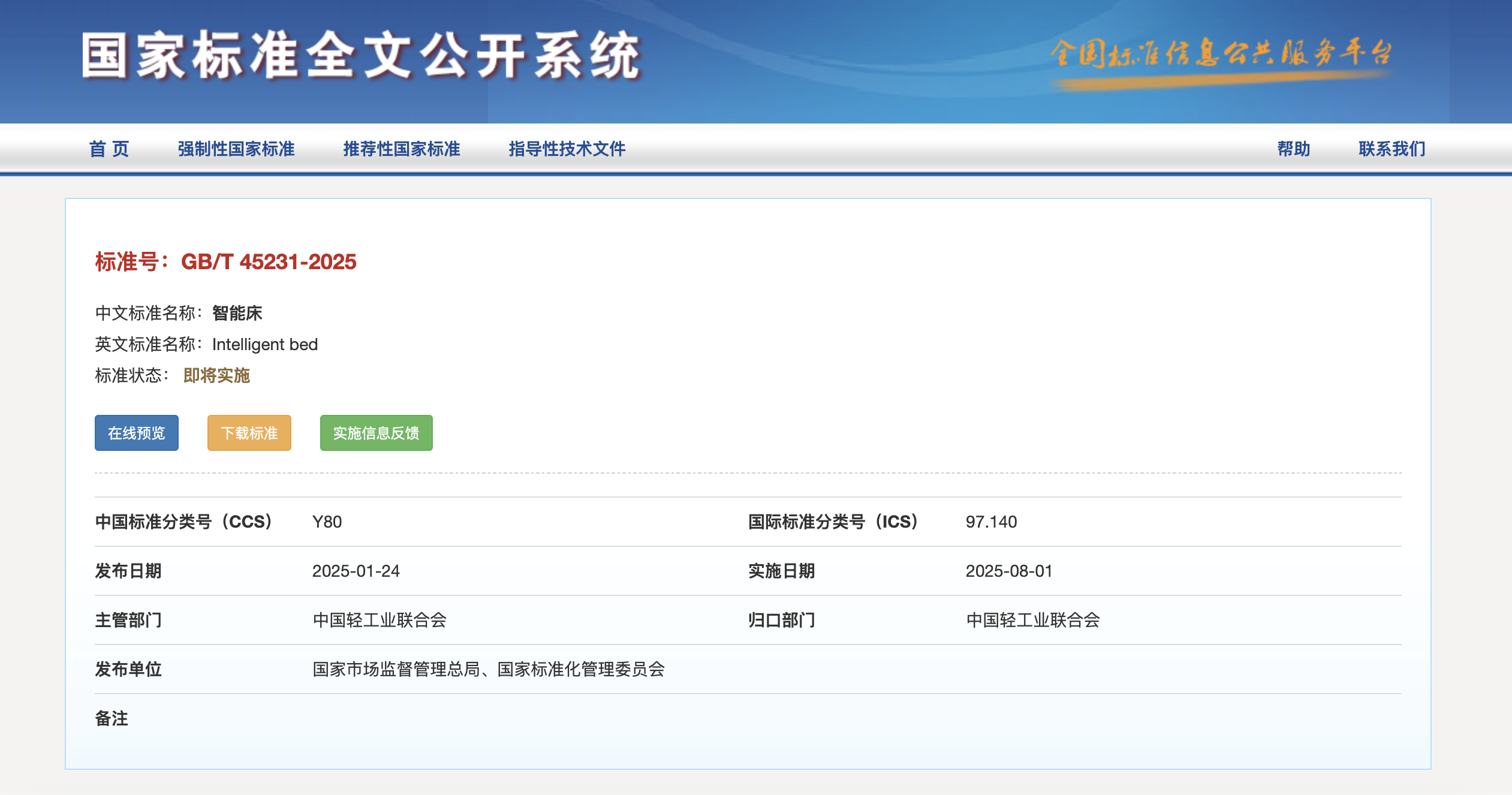Click the 发布日期 label

[x=128, y=571]
